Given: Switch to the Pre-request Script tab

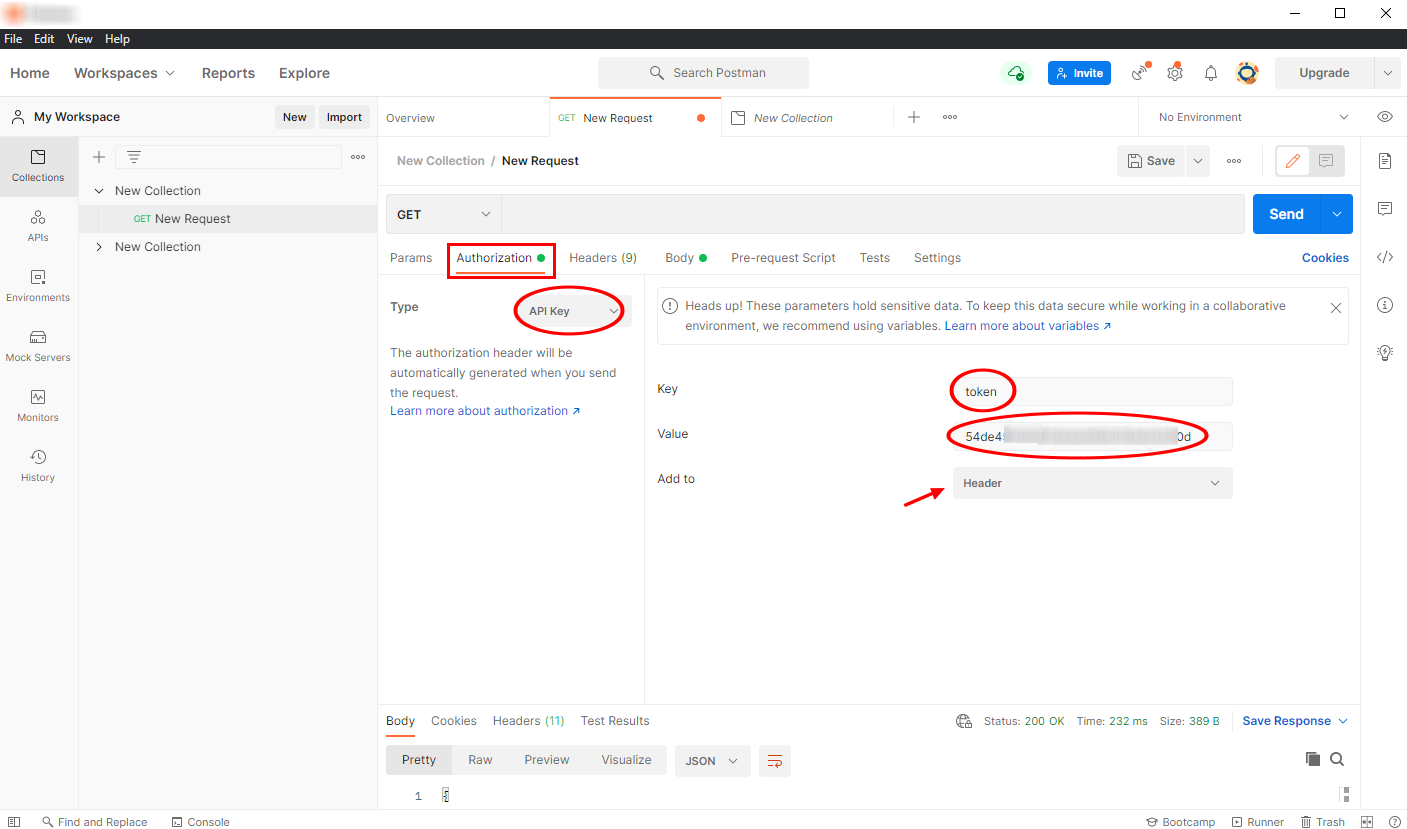Looking at the screenshot, I should pos(783,258).
